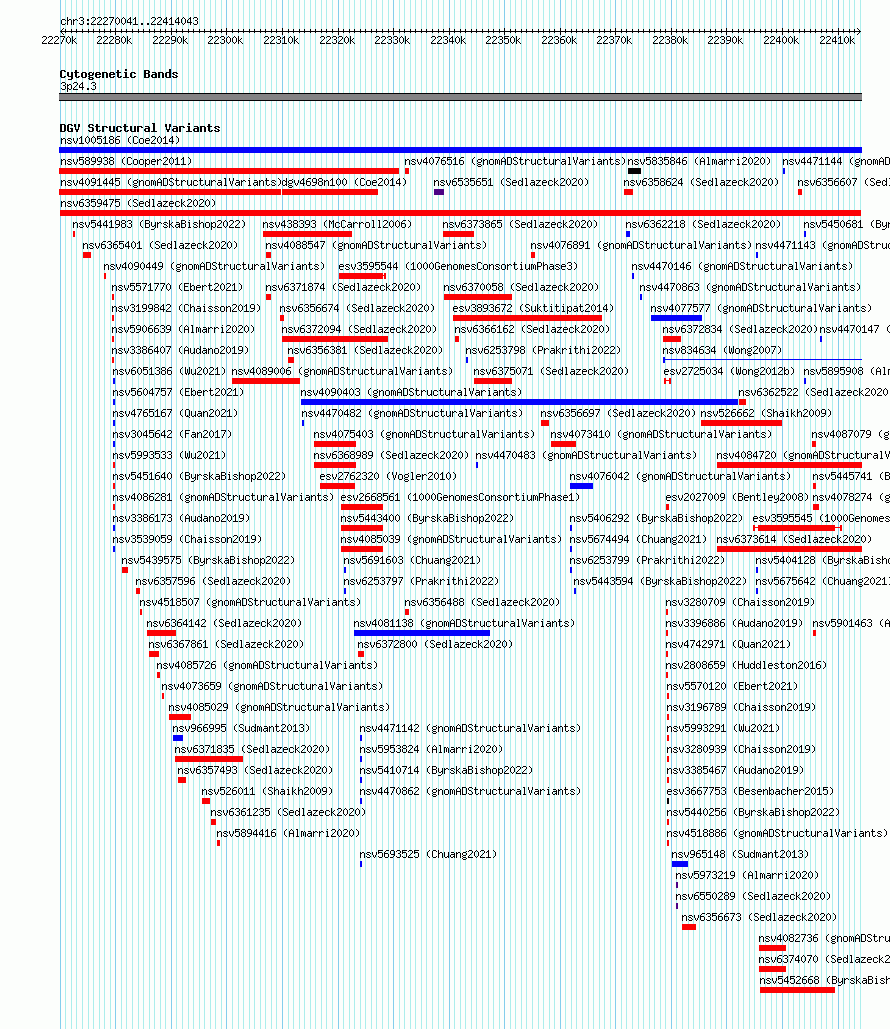
Task: Click the nsv6372834 red variant marker
Action: 671,339
